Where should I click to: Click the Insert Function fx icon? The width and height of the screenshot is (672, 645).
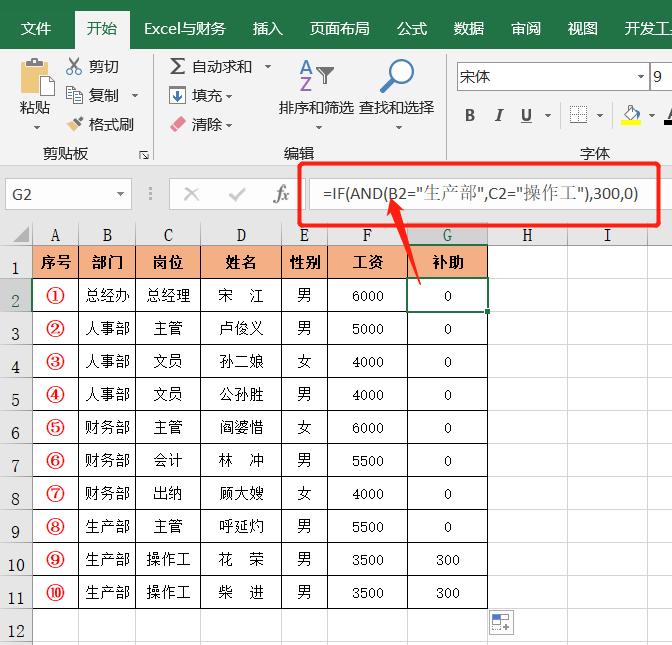tap(282, 194)
